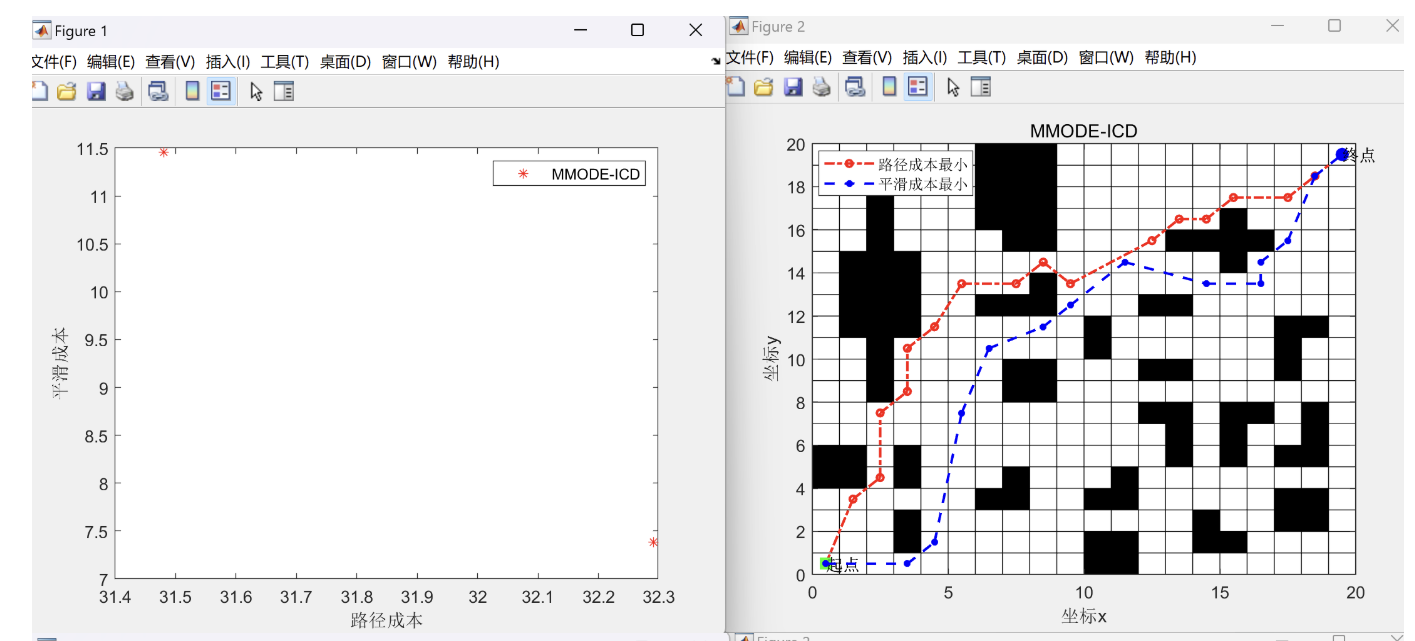This screenshot has width=1415, height=641.
Task: Click Open File icon in Figure 2 toolbar
Action: pos(763,86)
